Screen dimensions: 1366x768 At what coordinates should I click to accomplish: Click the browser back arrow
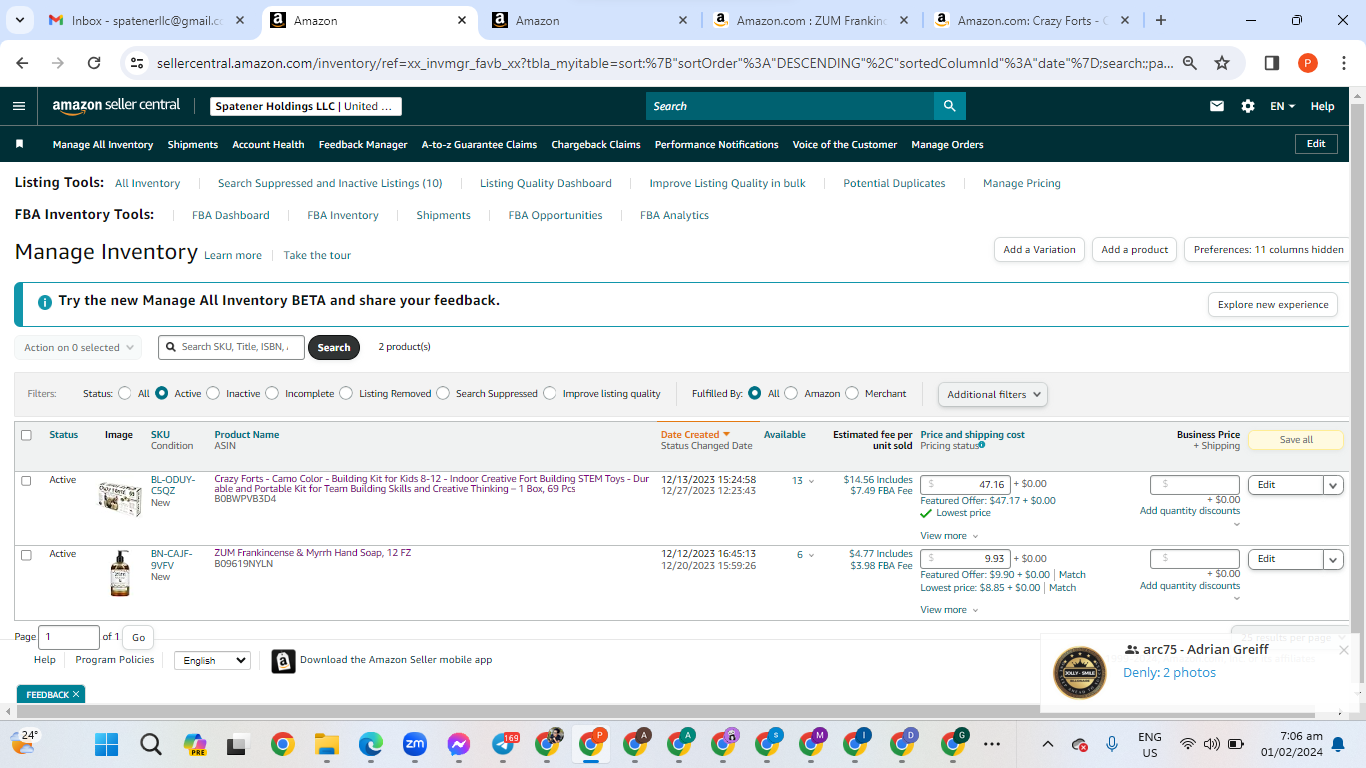coord(23,63)
